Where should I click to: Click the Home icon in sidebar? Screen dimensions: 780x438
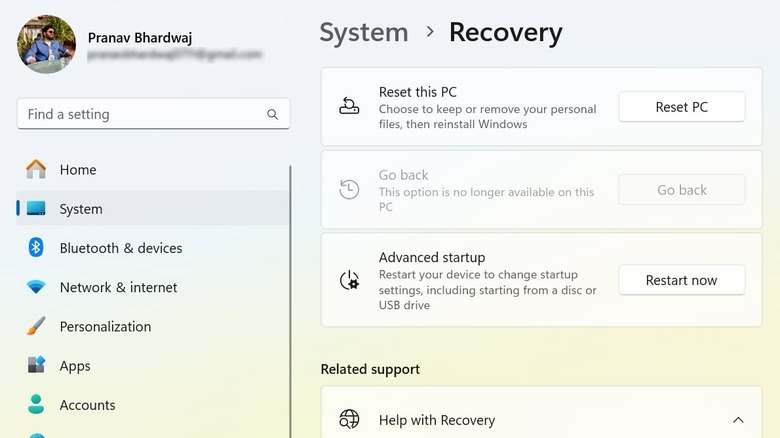point(36,169)
